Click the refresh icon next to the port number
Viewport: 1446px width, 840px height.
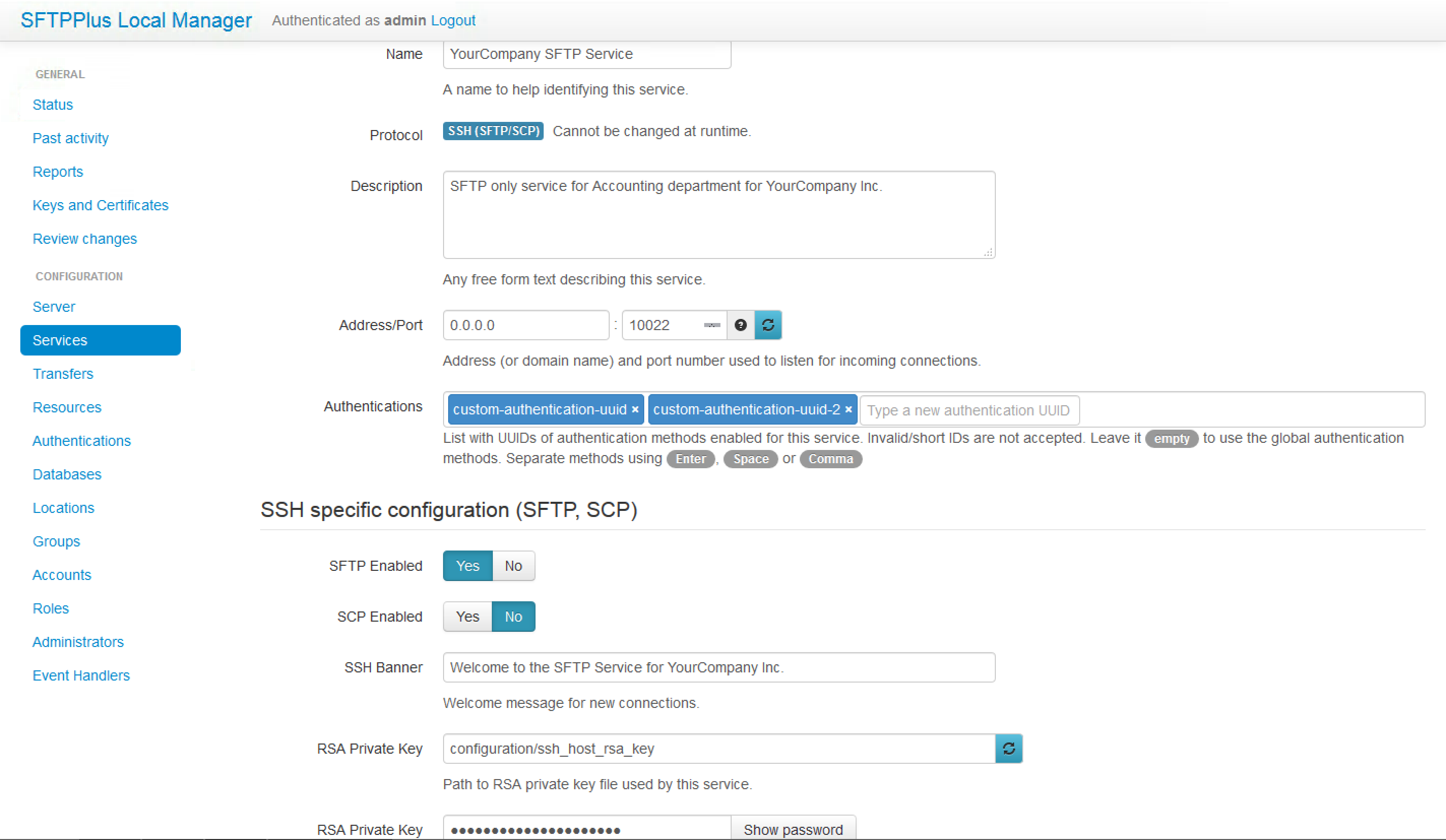pyautogui.click(x=768, y=325)
